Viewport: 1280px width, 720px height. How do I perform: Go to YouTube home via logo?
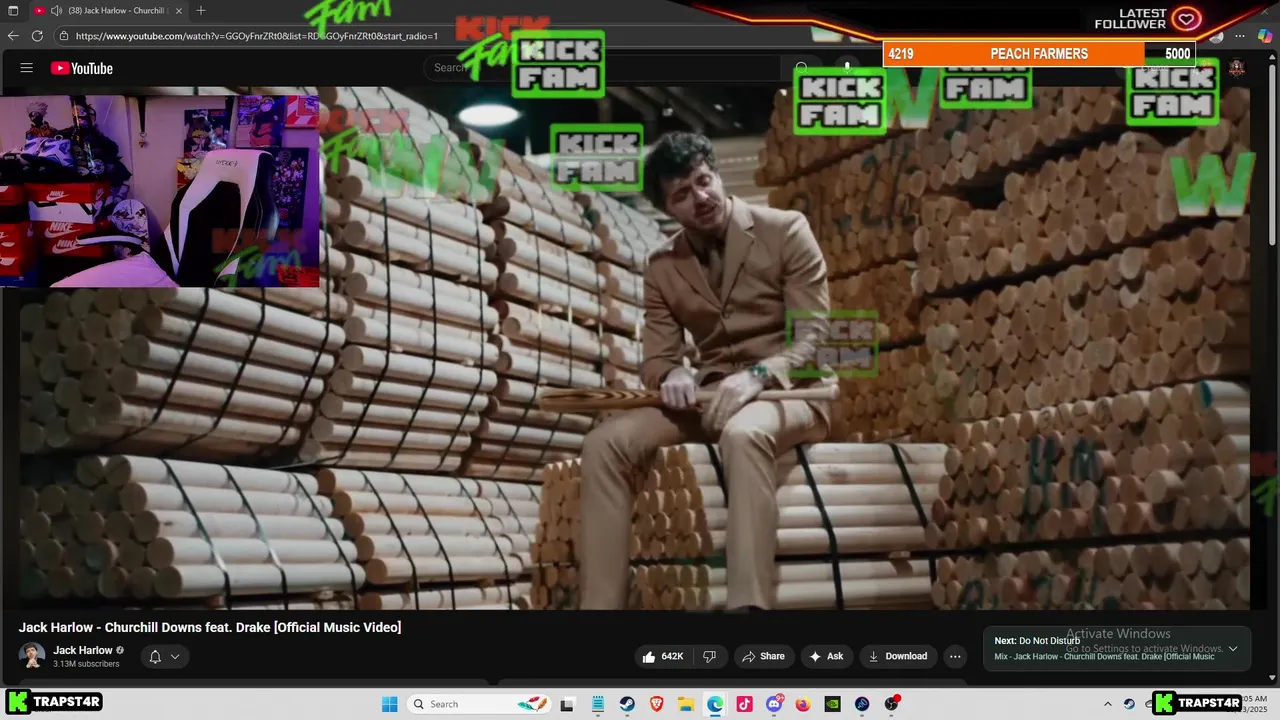82,68
